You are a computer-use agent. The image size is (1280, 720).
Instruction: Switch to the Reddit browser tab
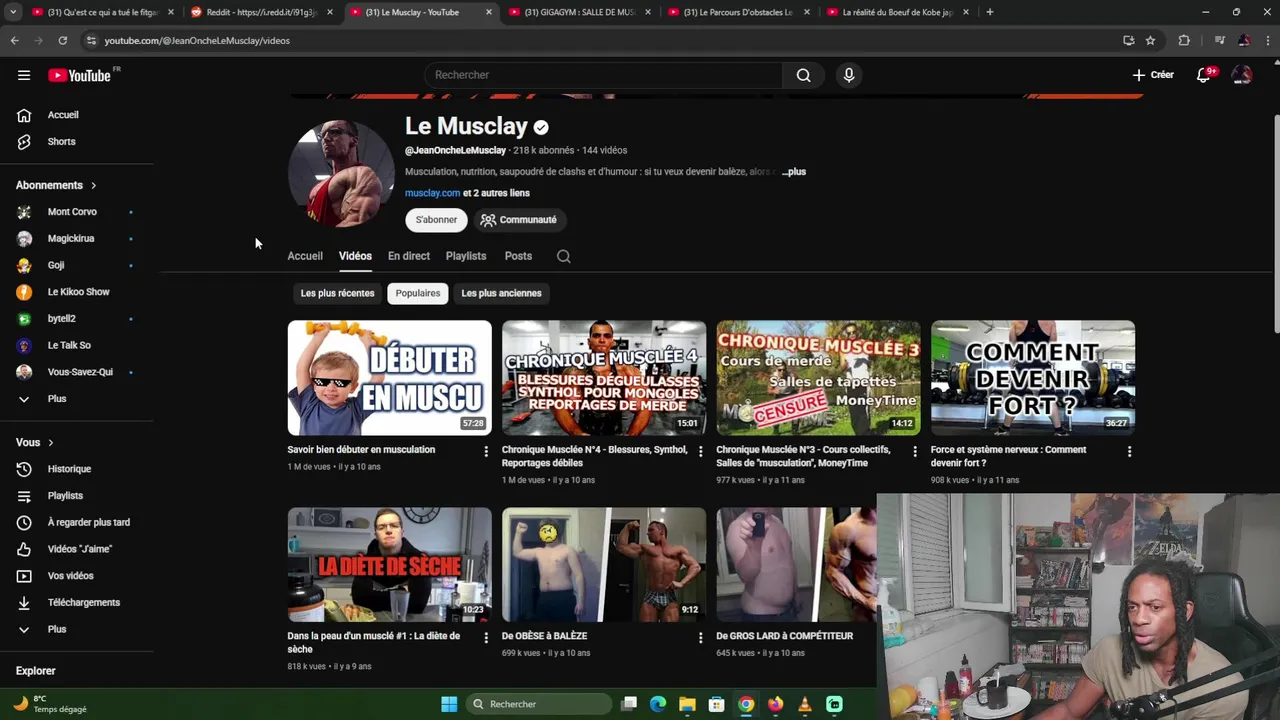[261, 12]
